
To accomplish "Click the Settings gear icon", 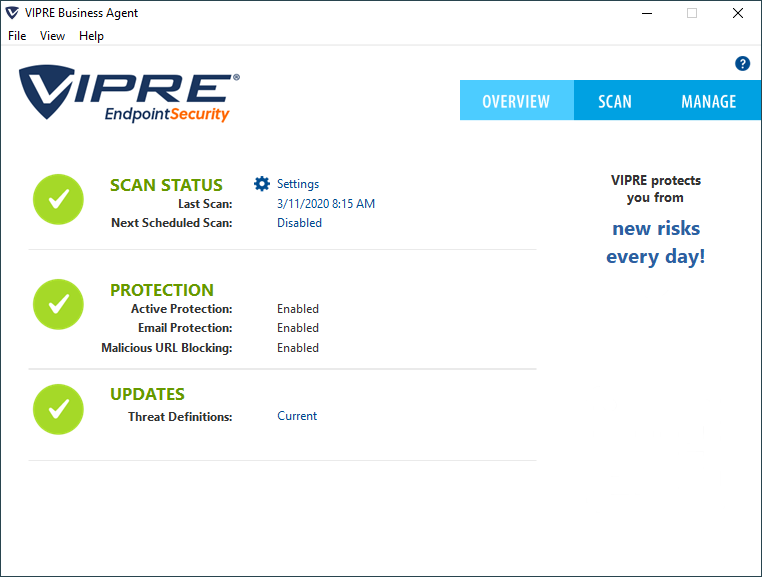I will click(x=262, y=184).
